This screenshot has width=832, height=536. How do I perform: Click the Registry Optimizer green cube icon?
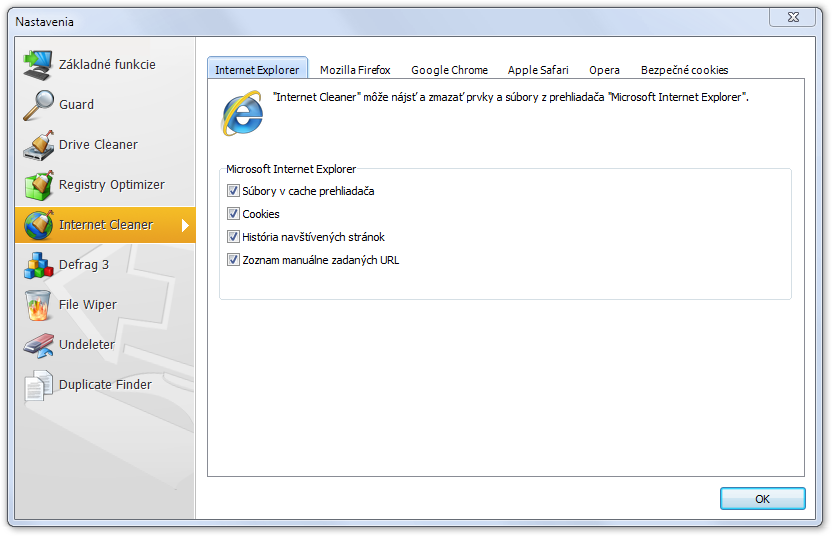38,185
